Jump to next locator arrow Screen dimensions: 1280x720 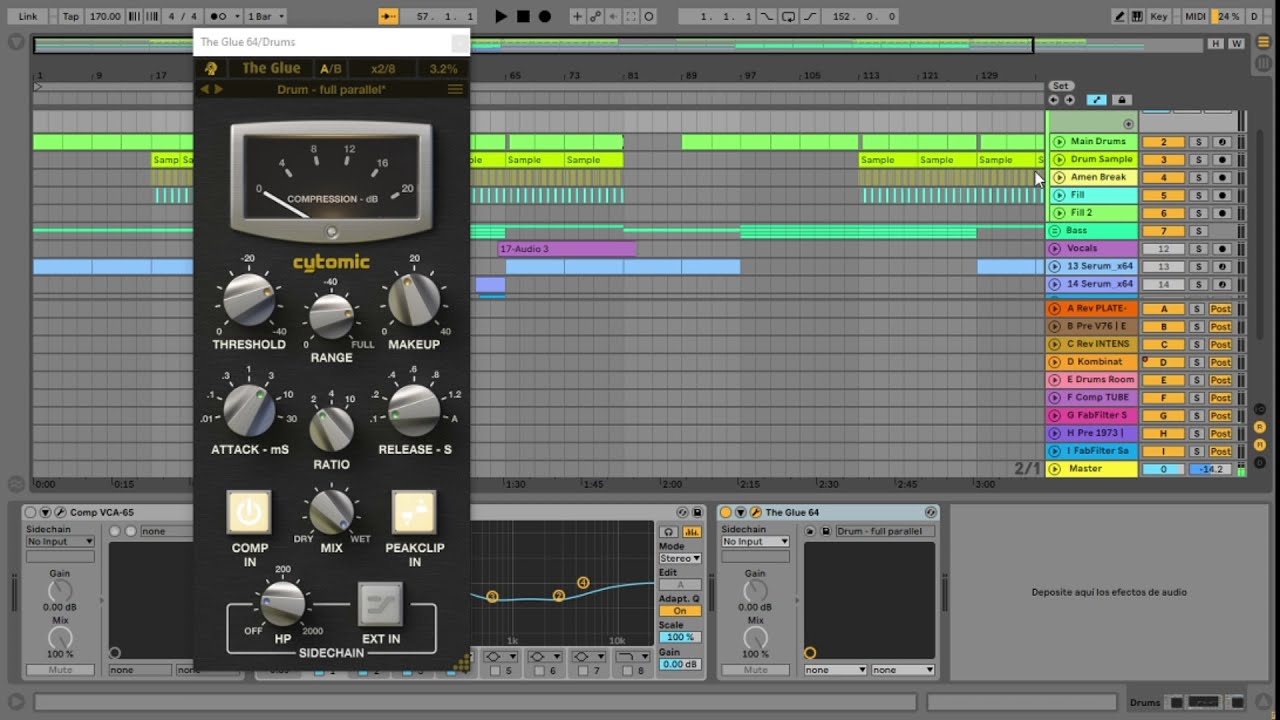point(1069,100)
